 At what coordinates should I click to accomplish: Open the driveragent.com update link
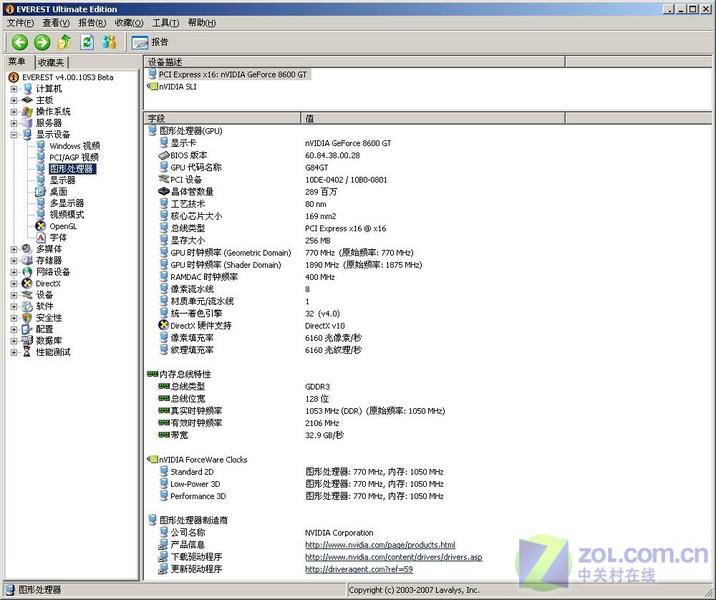click(x=358, y=569)
